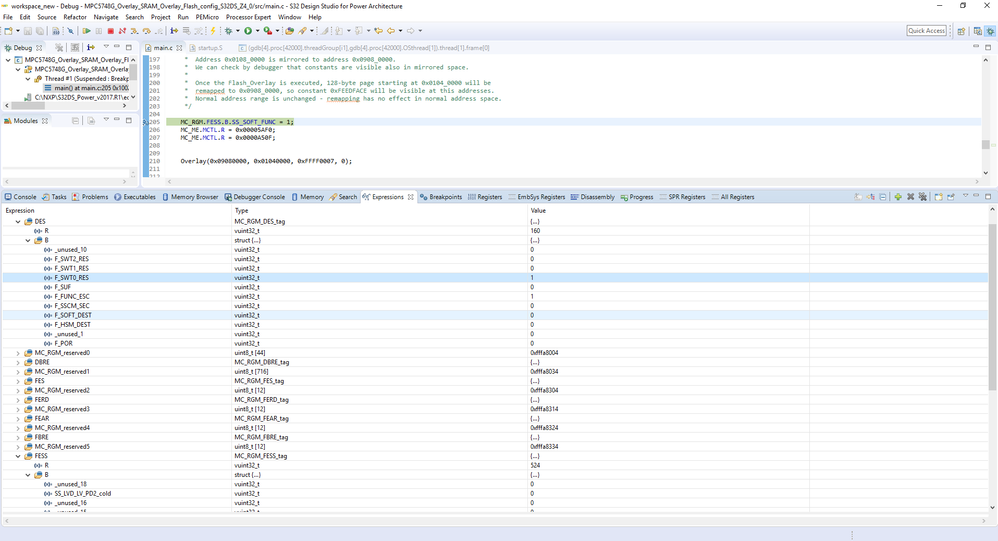The image size is (998, 541).
Task: Switch to the Disassembly tab
Action: coord(593,197)
